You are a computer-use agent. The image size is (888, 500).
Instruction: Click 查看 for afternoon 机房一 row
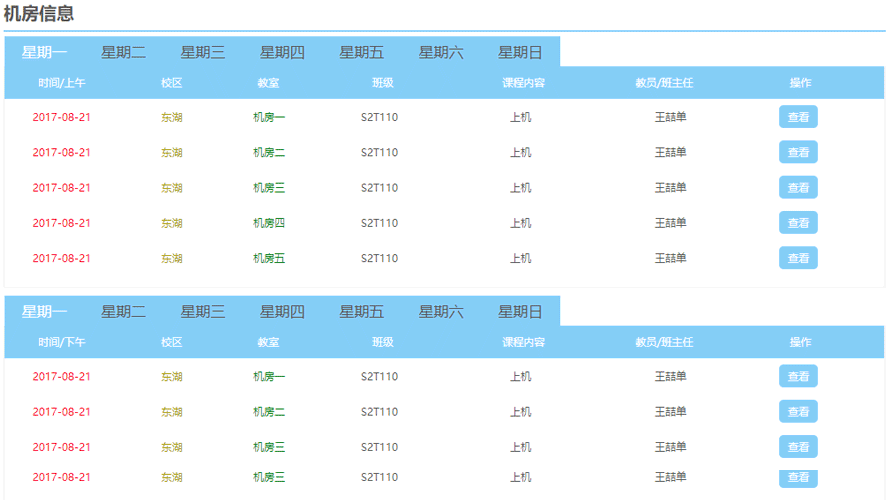798,376
